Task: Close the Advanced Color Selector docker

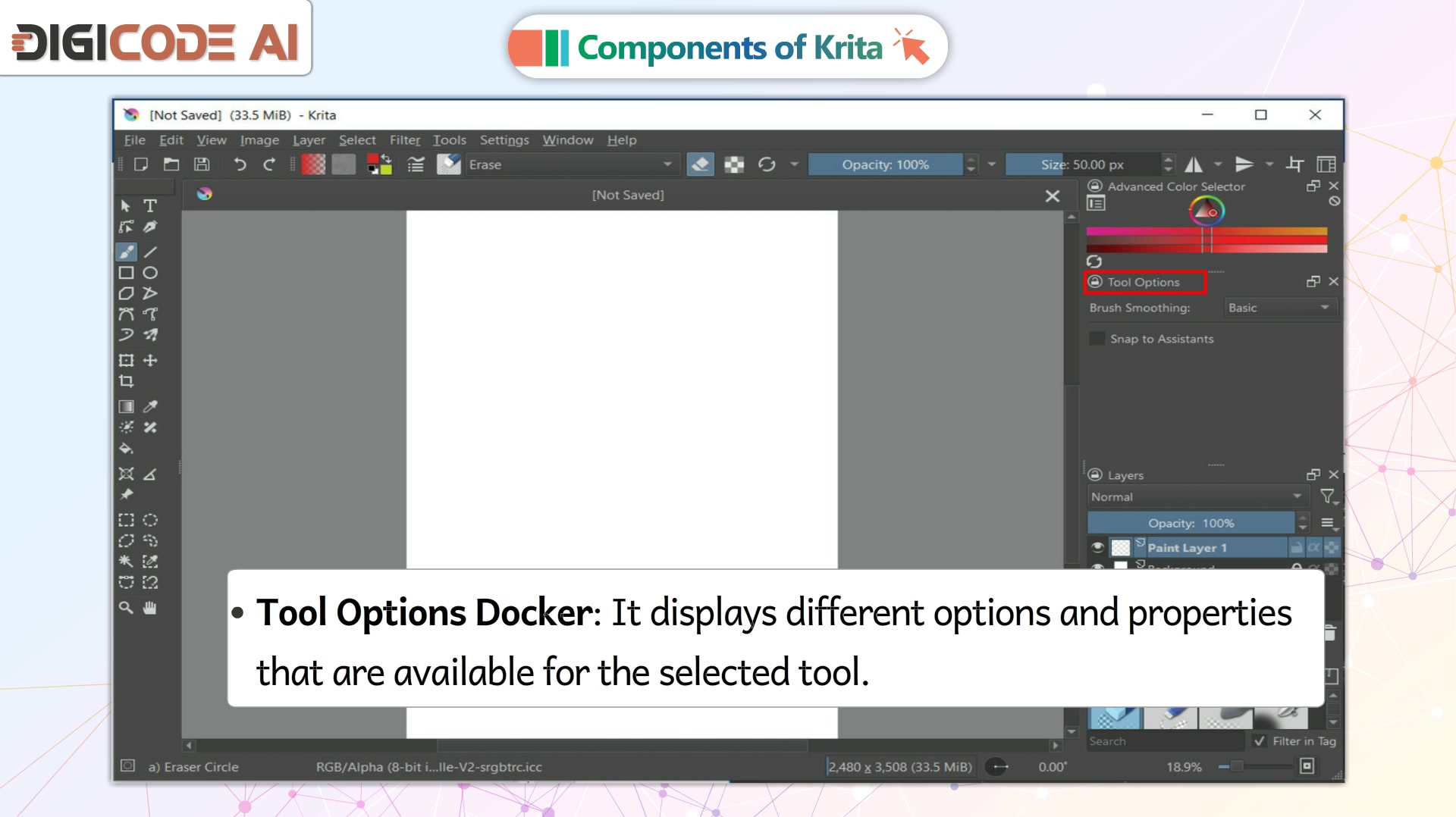Action: [1334, 186]
